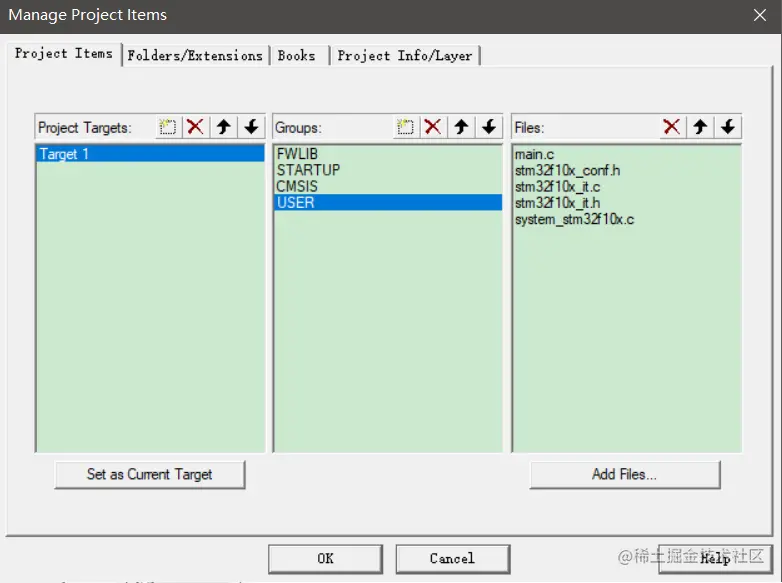Delete the selected group
The width and height of the screenshot is (782, 583).
(433, 127)
